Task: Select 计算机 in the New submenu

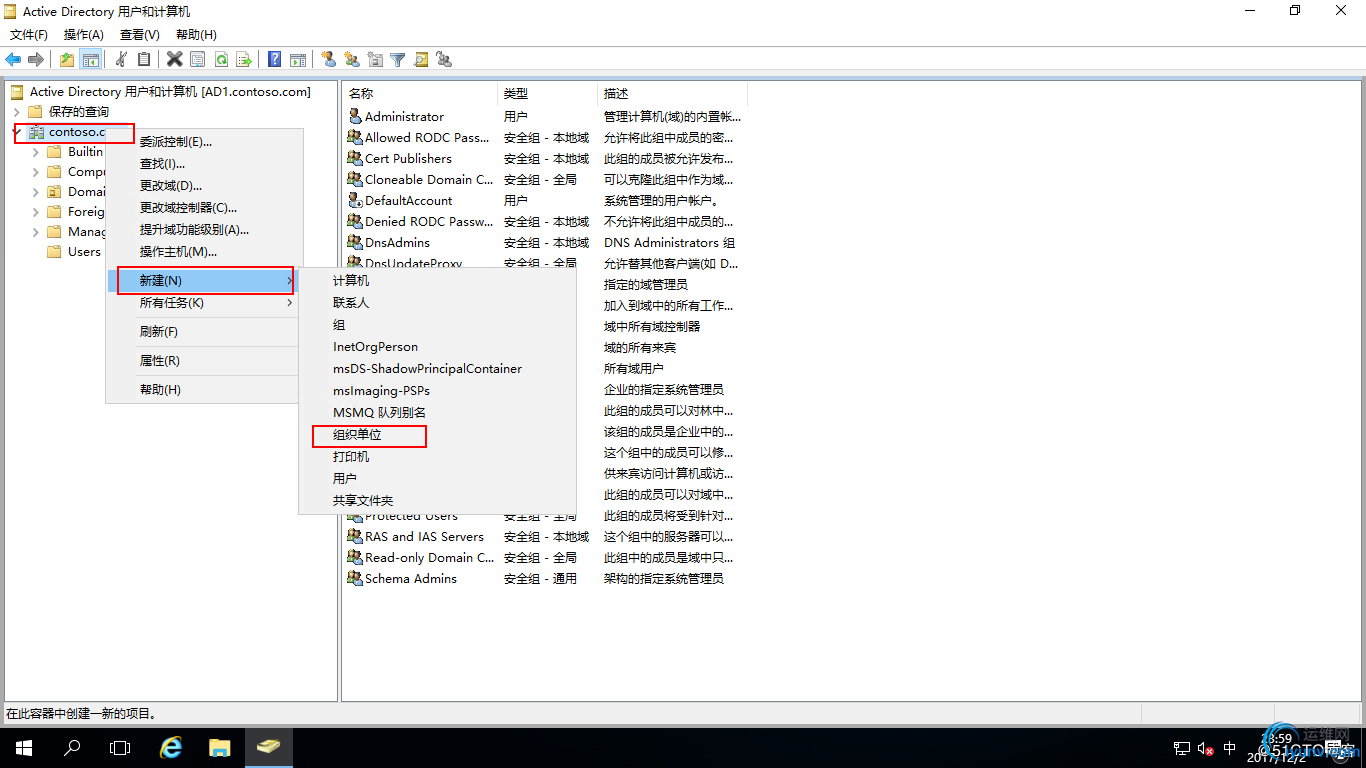Action: point(437,281)
